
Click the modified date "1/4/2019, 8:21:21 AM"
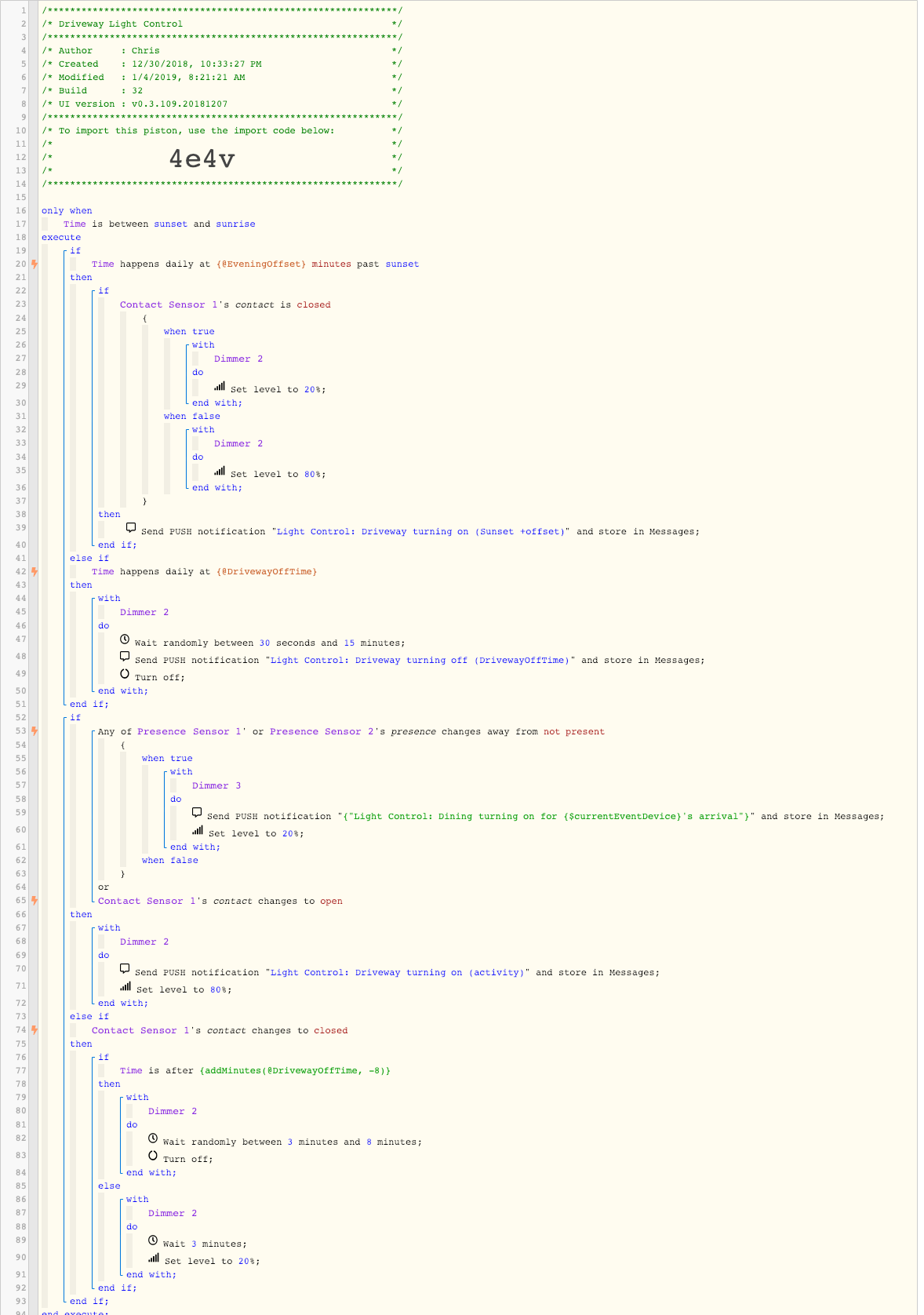[188, 78]
